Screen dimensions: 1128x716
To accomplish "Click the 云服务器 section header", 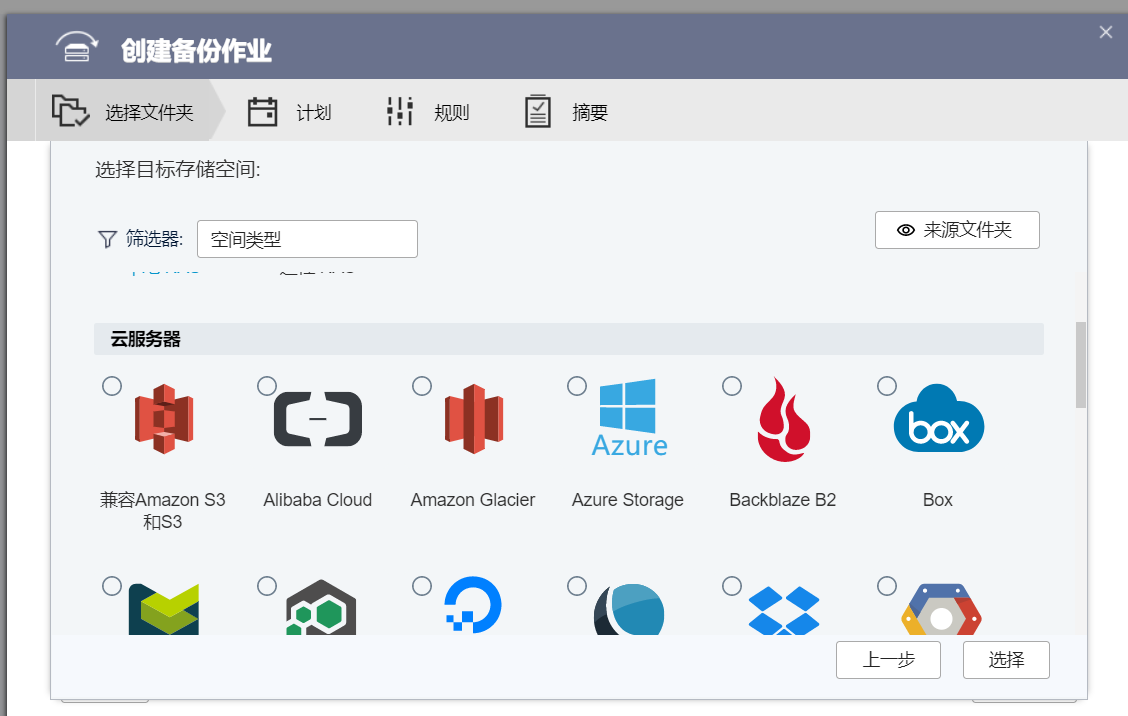I will point(568,339).
